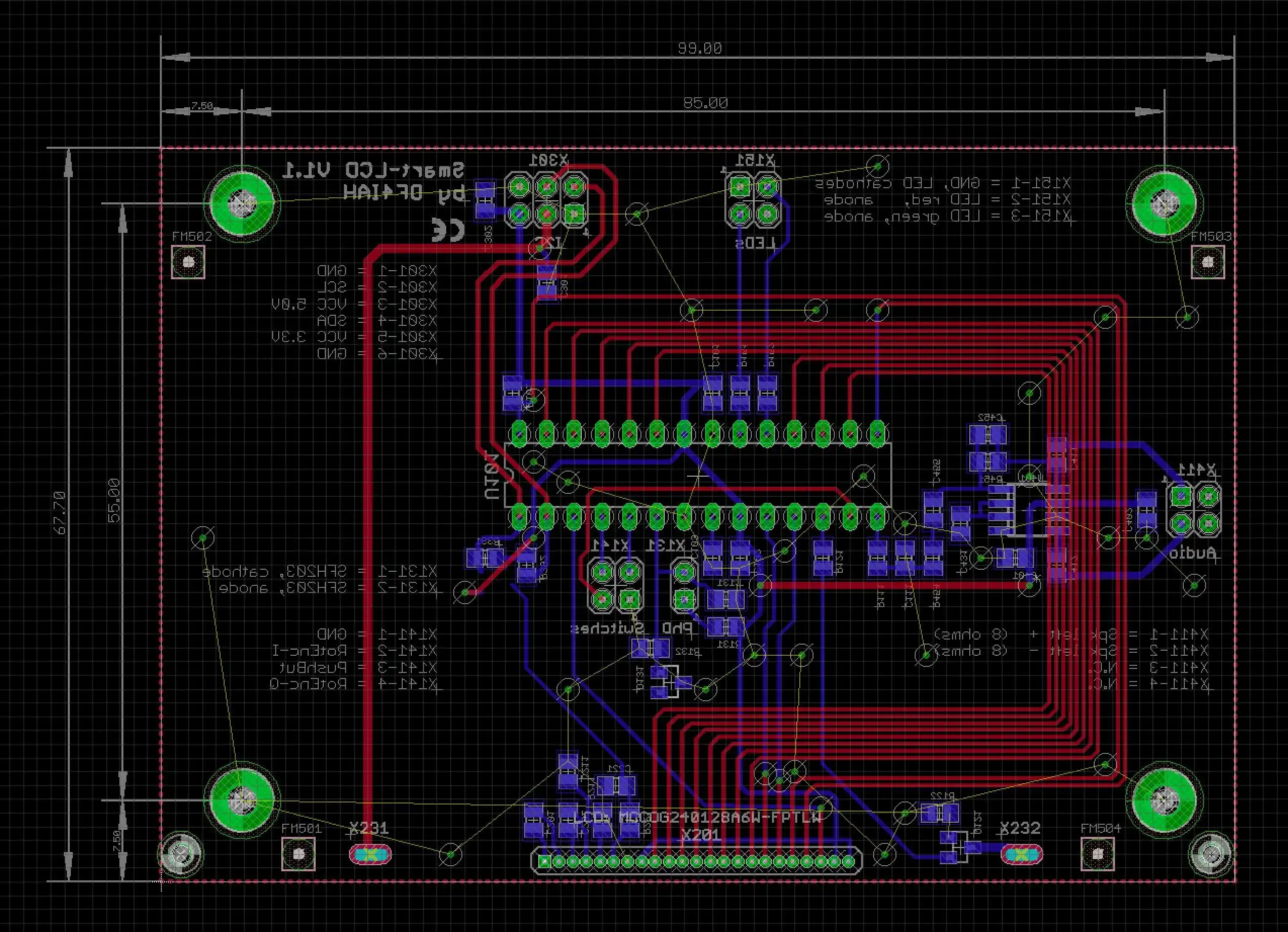
Task: Select the X231 oval pad
Action: [370, 854]
